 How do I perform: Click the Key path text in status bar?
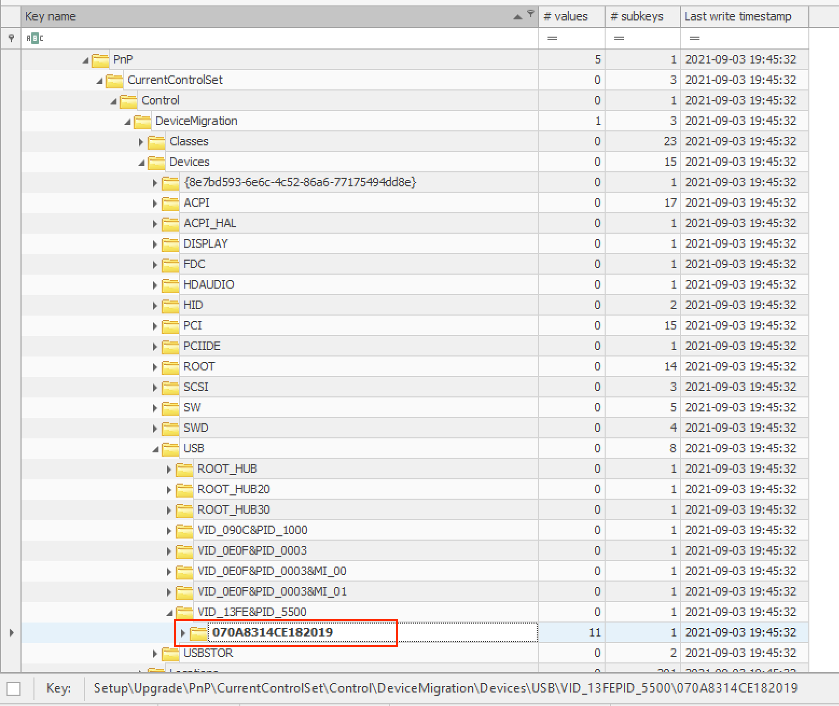tap(446, 688)
